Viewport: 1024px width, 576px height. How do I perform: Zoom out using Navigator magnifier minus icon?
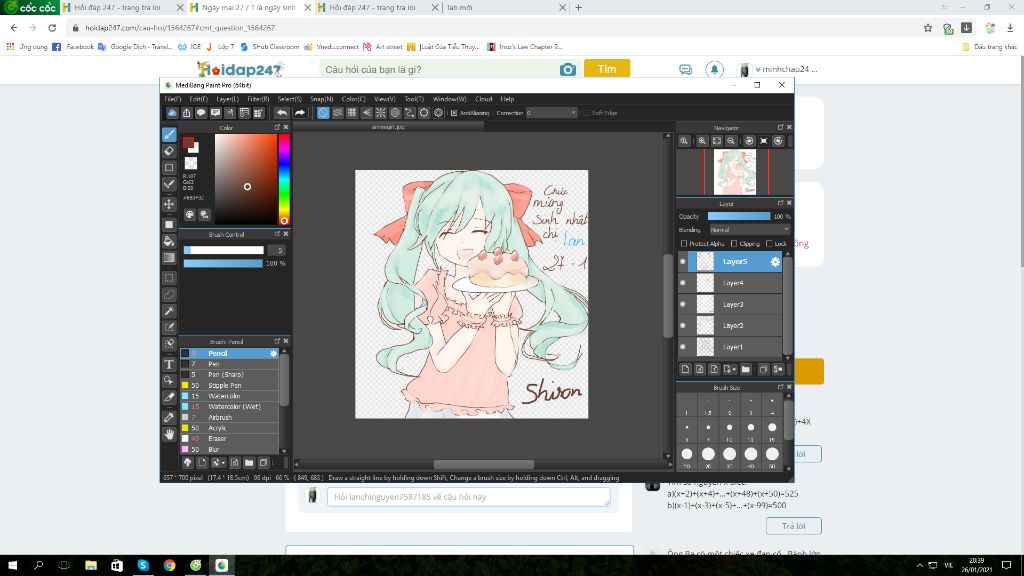(731, 141)
